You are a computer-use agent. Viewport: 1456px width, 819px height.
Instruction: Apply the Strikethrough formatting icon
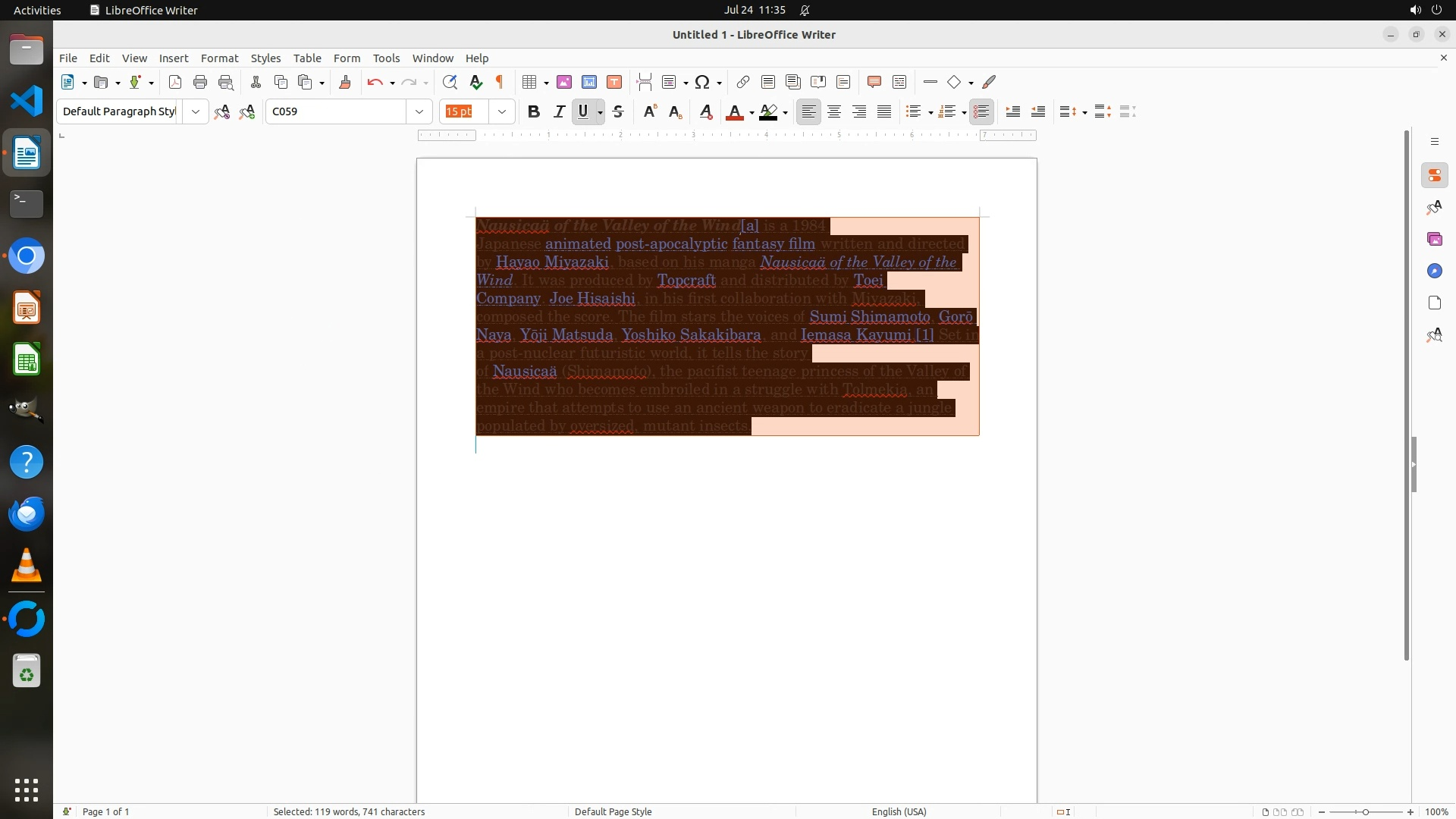pos(618,111)
